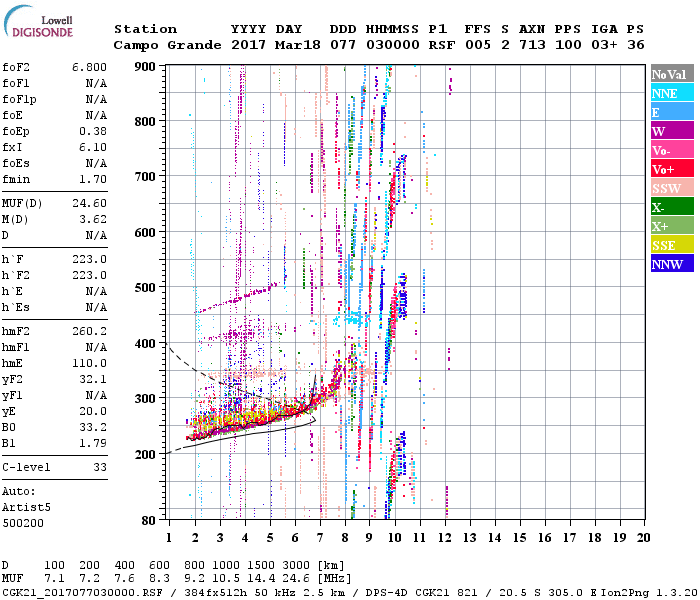Click the 15 MHz x-axis label

click(519, 538)
